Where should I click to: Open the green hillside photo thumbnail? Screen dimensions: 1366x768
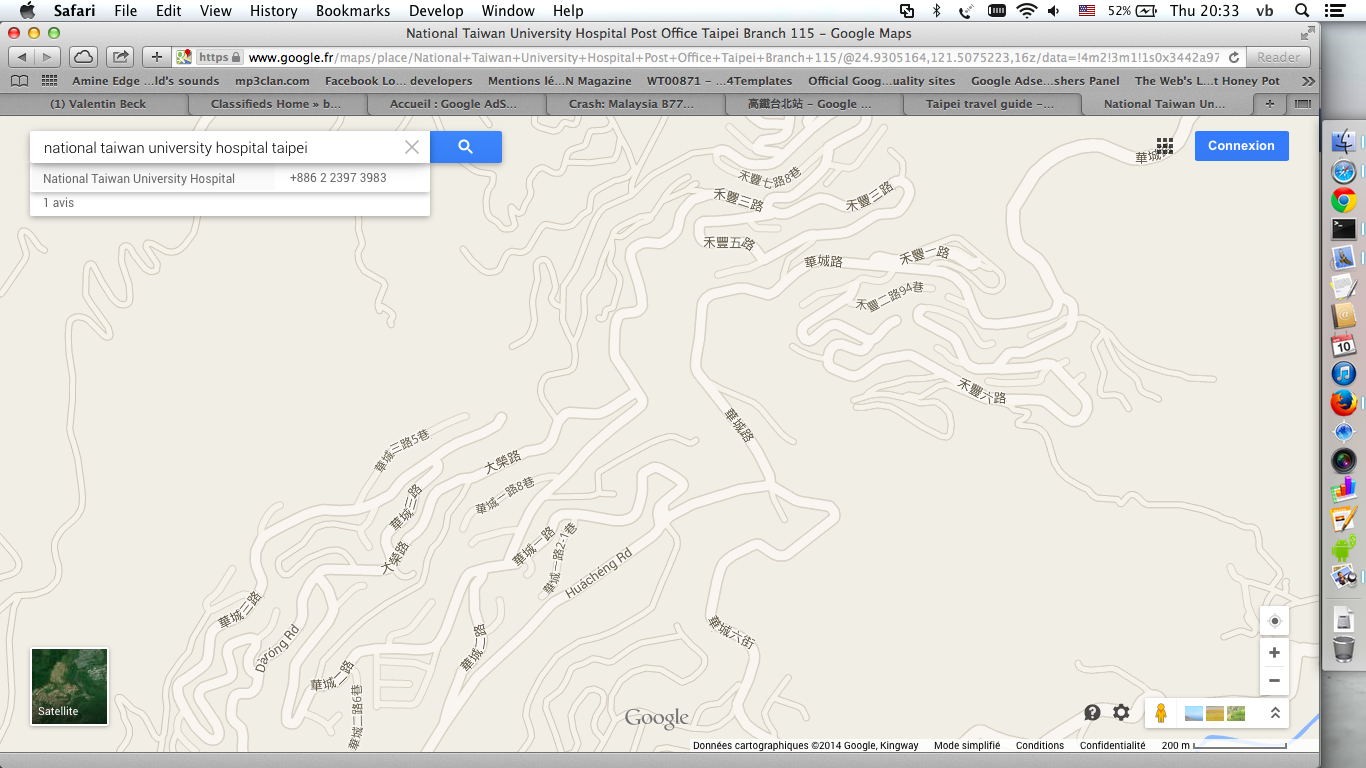coord(1236,713)
